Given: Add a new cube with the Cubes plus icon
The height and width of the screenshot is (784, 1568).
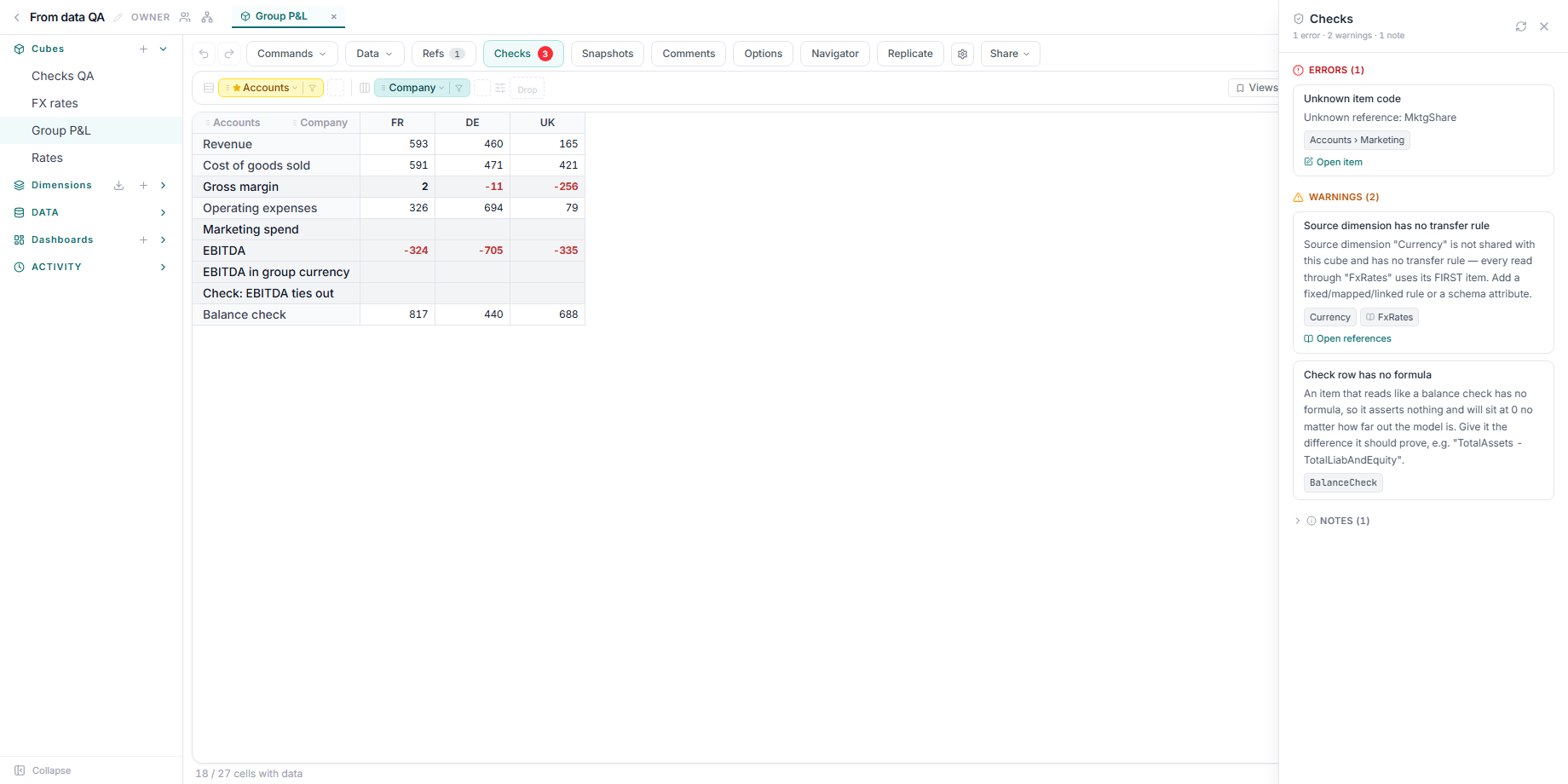Looking at the screenshot, I should point(143,49).
